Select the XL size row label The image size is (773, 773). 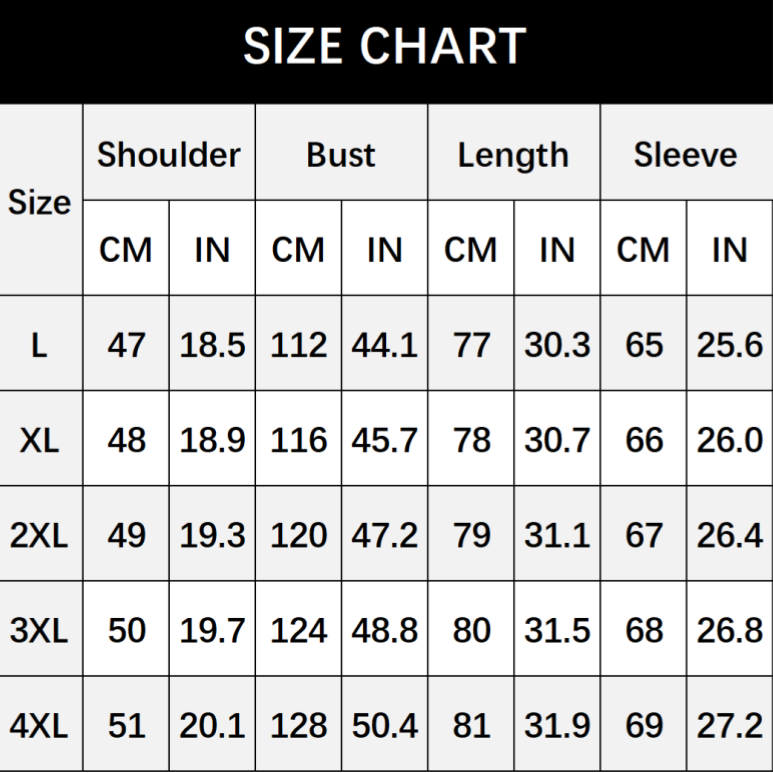tap(40, 440)
